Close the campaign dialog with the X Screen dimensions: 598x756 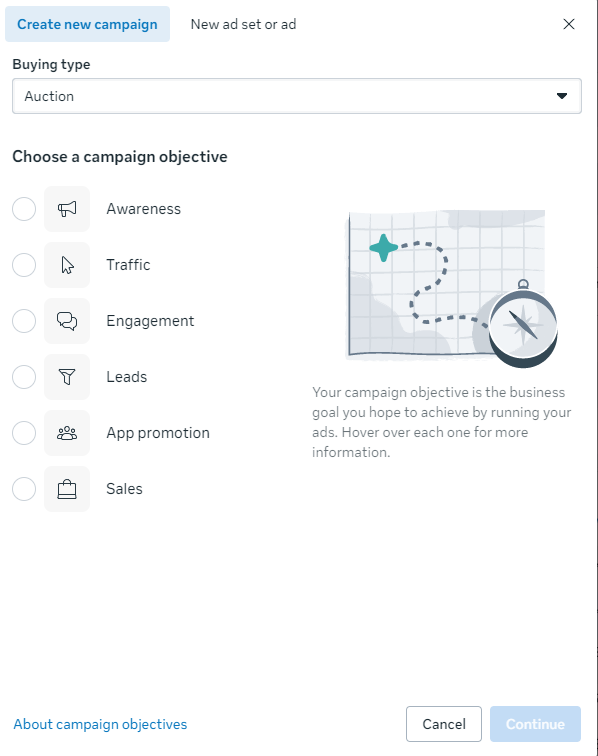(x=569, y=24)
